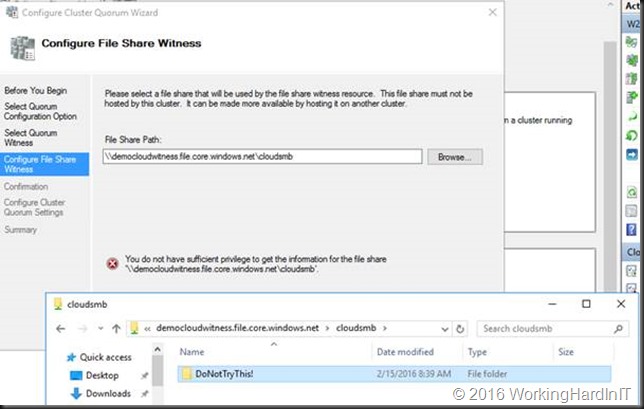Click the Explorer navigation pane scrollbar thumb
This screenshot has width=644, height=409.
click(157, 371)
